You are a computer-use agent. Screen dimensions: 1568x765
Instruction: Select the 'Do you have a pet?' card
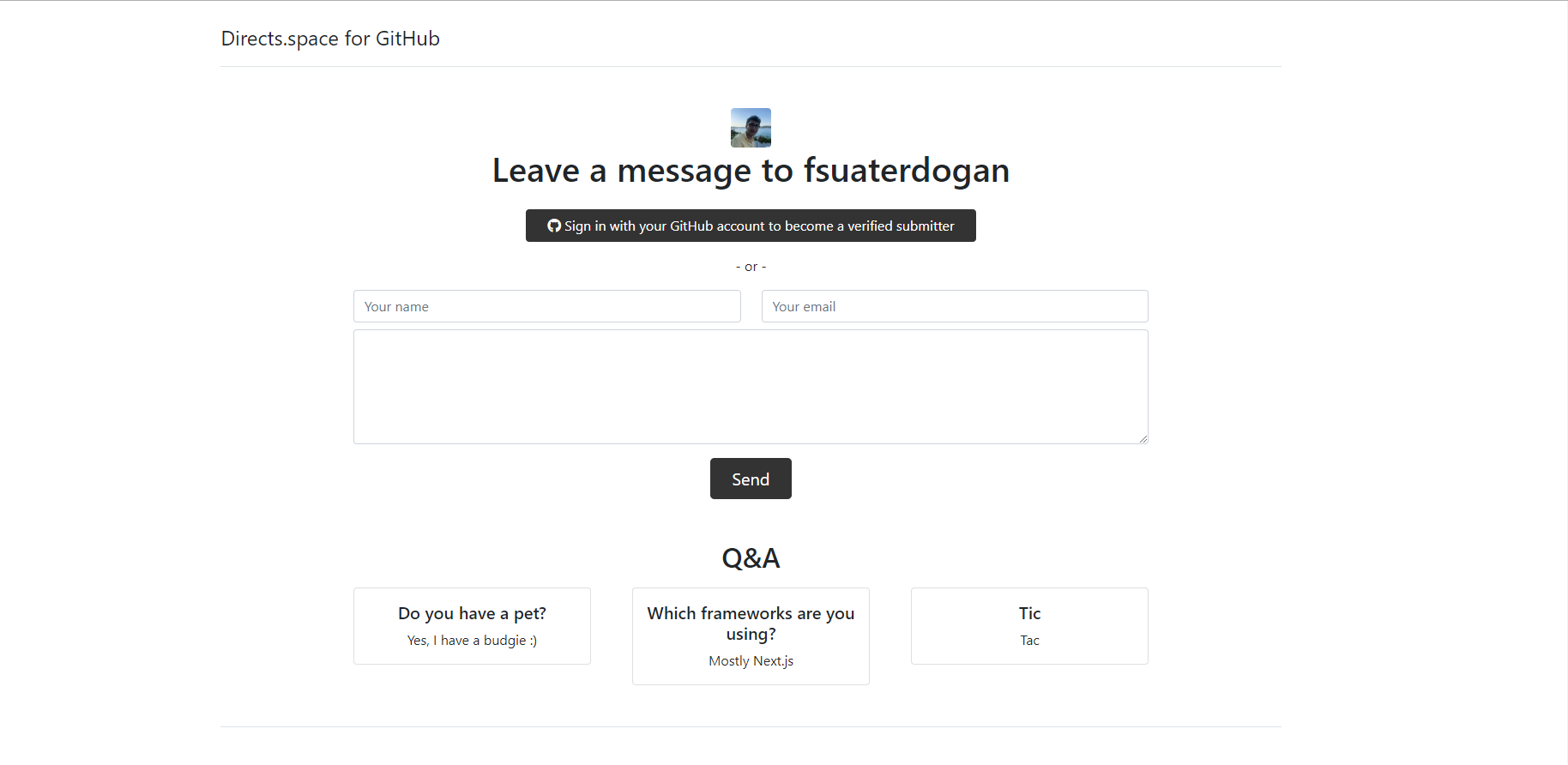(472, 626)
